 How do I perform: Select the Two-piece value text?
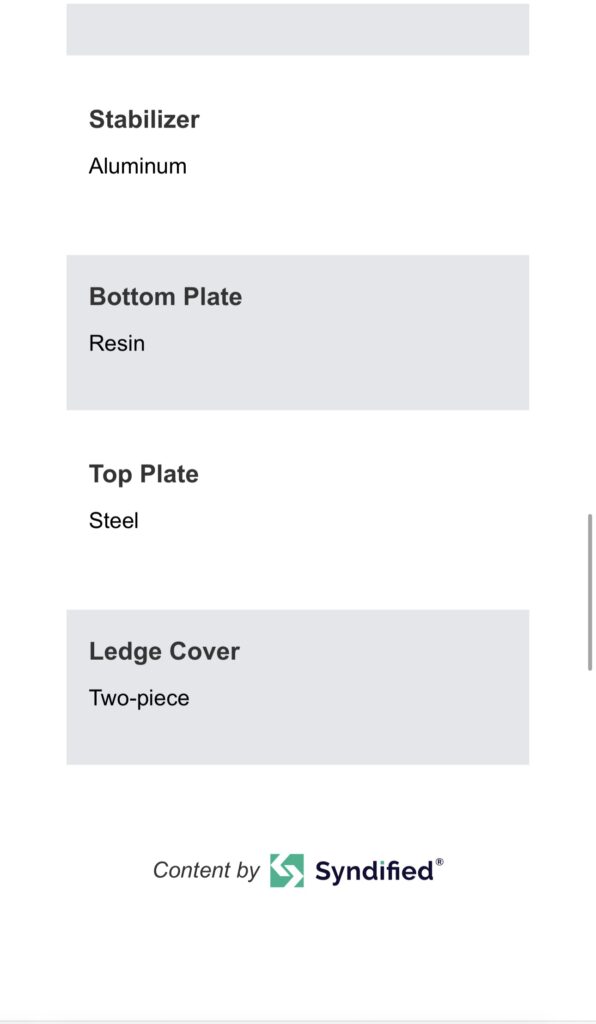(x=139, y=698)
